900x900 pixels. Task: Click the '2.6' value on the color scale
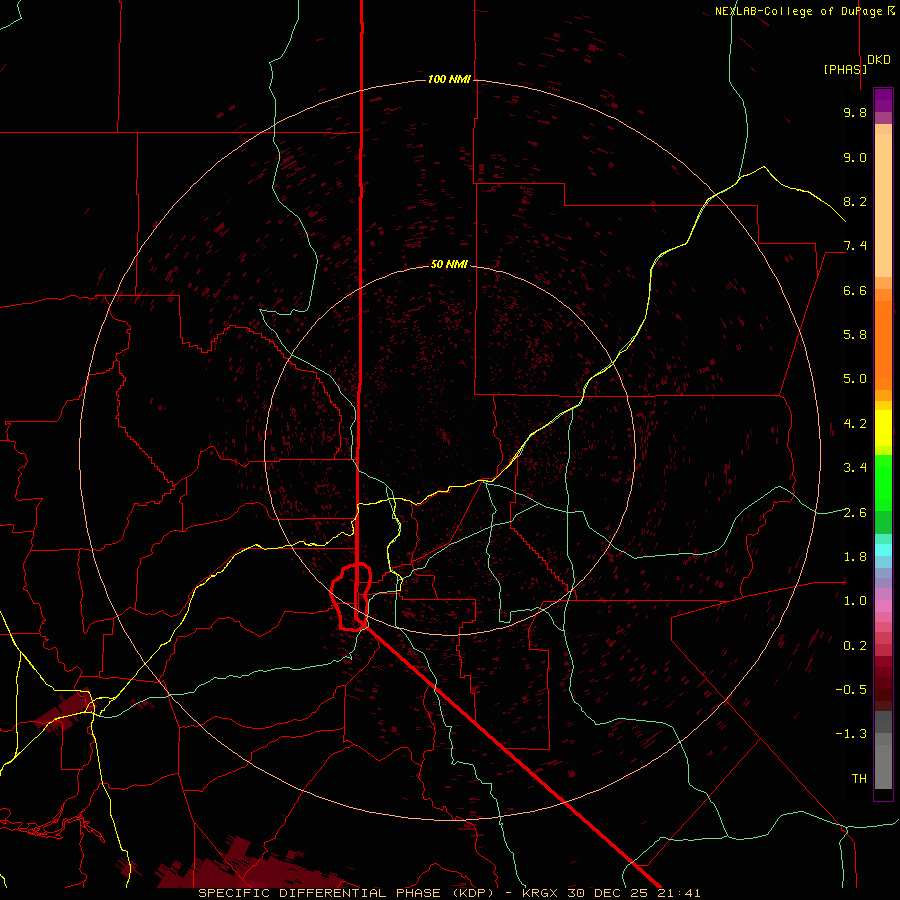coord(855,513)
